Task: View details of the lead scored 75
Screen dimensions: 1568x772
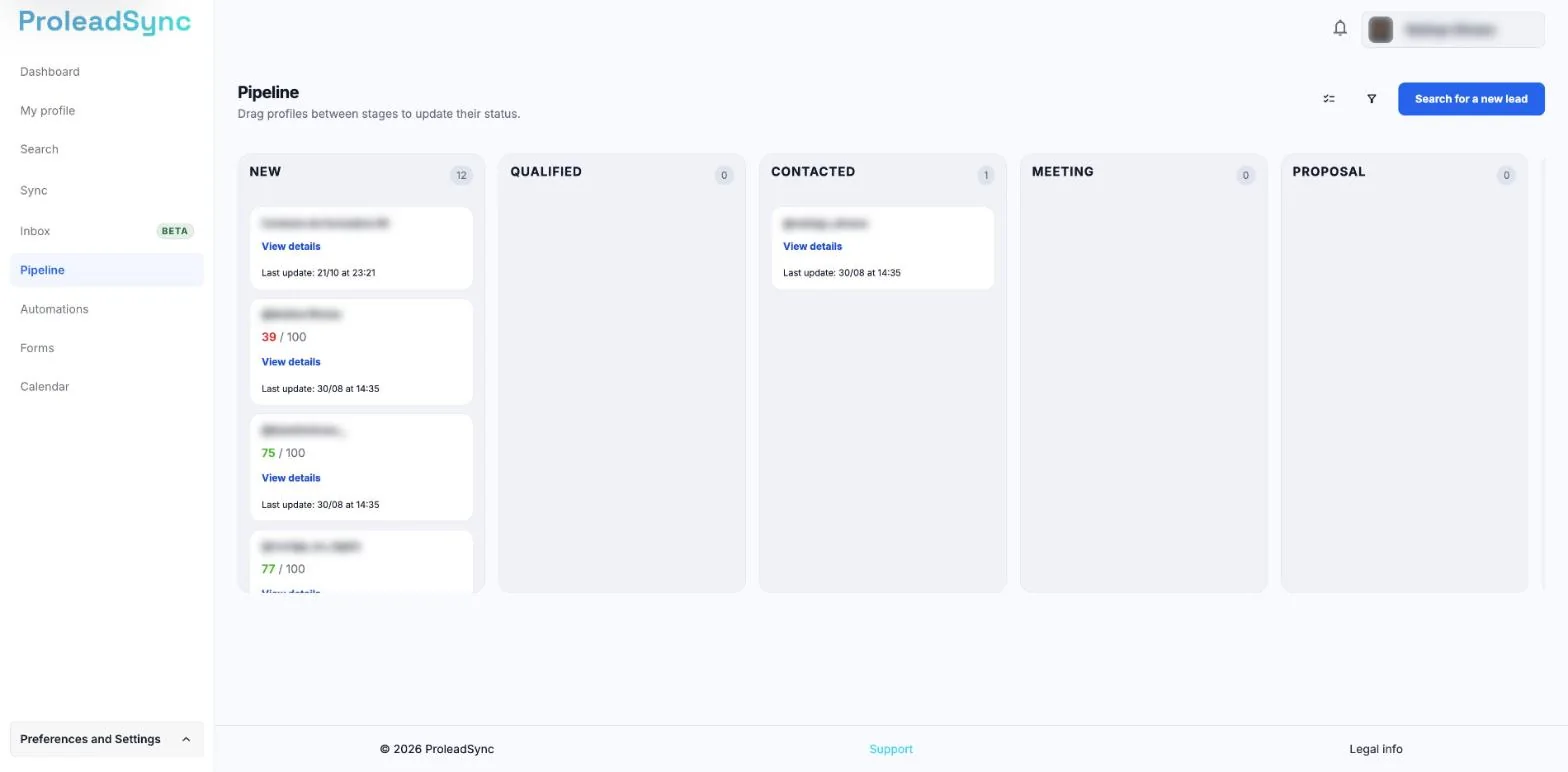Action: 291,478
